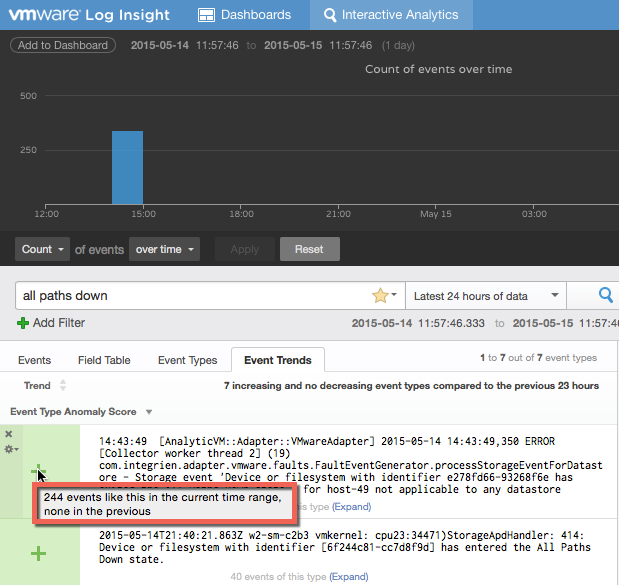This screenshot has width=619, height=585.
Task: Click the May 15 label on the chart axis
Action: (x=436, y=214)
